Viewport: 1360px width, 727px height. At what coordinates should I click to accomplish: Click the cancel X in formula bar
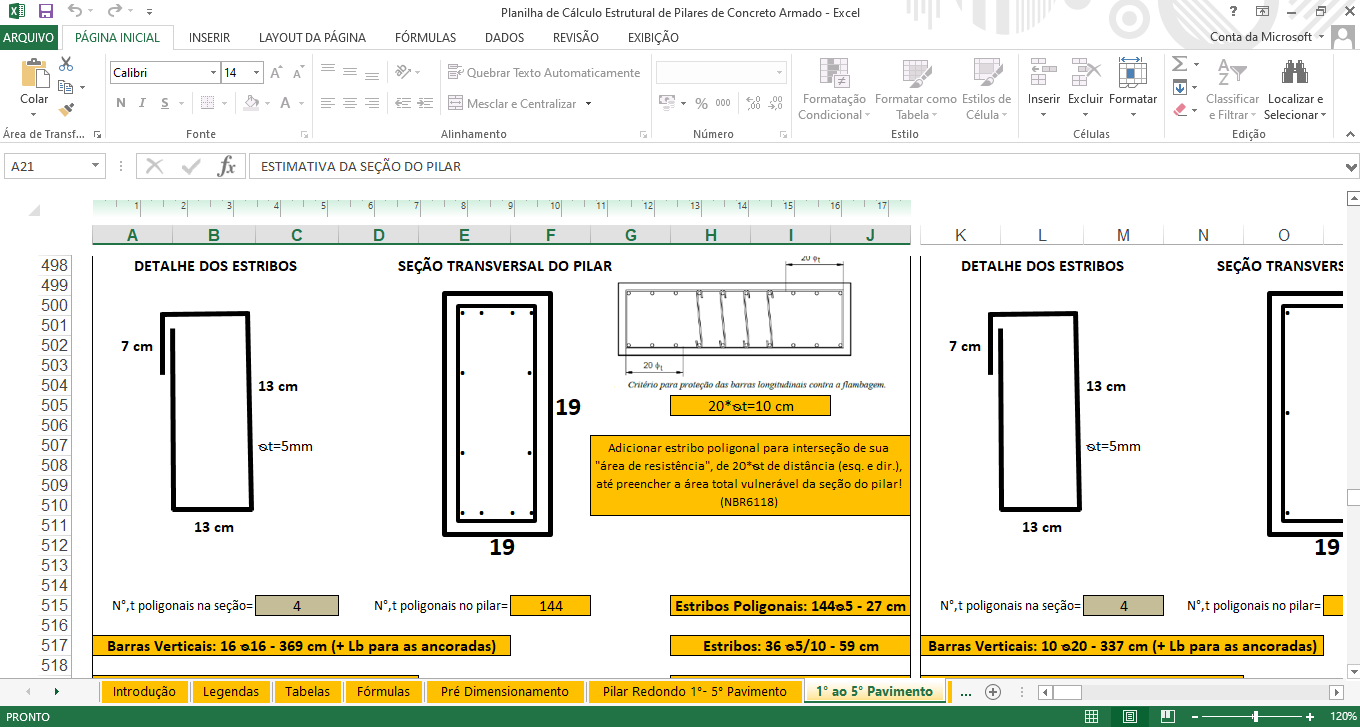(154, 166)
